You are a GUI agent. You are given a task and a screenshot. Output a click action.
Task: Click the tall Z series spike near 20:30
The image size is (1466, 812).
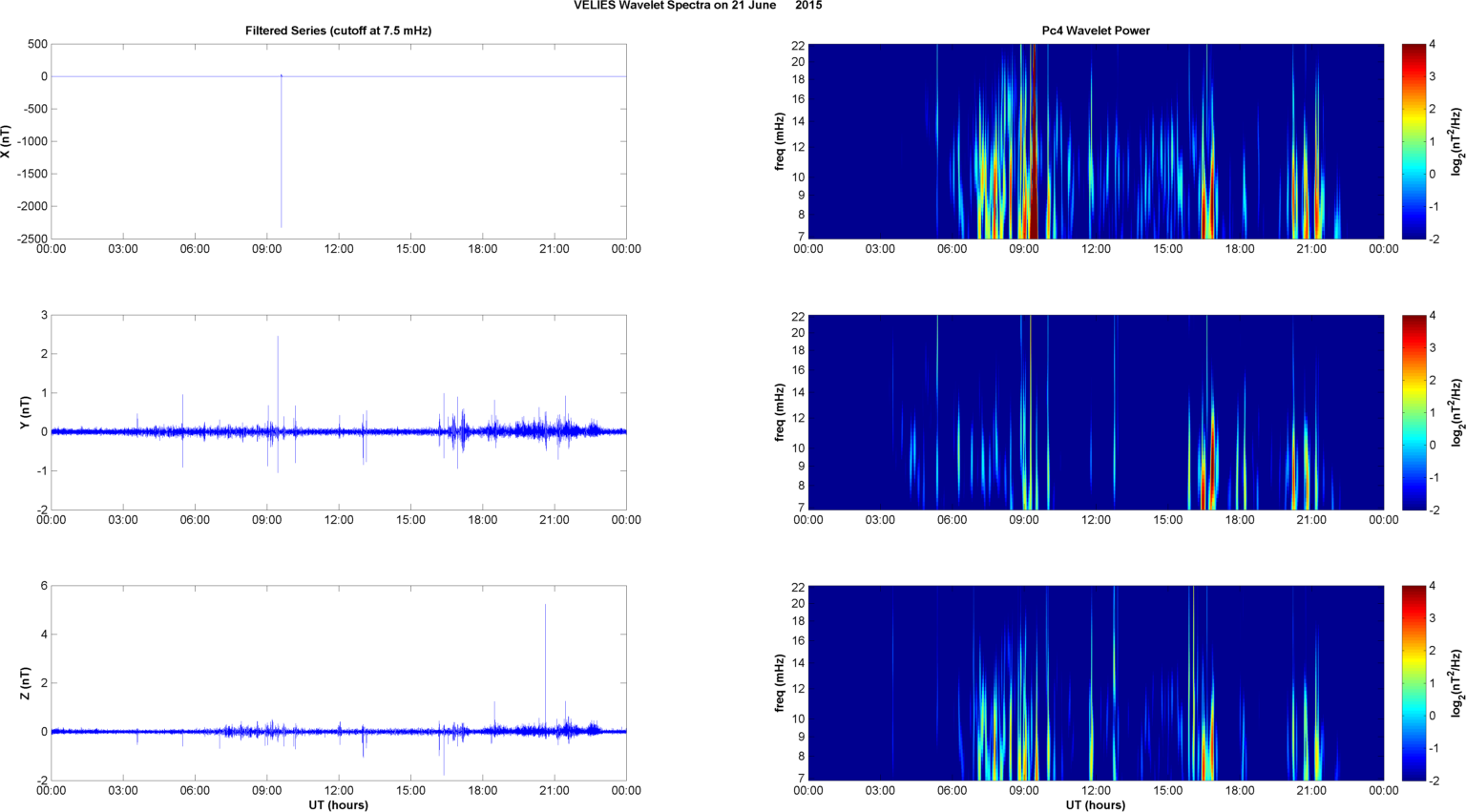click(545, 649)
